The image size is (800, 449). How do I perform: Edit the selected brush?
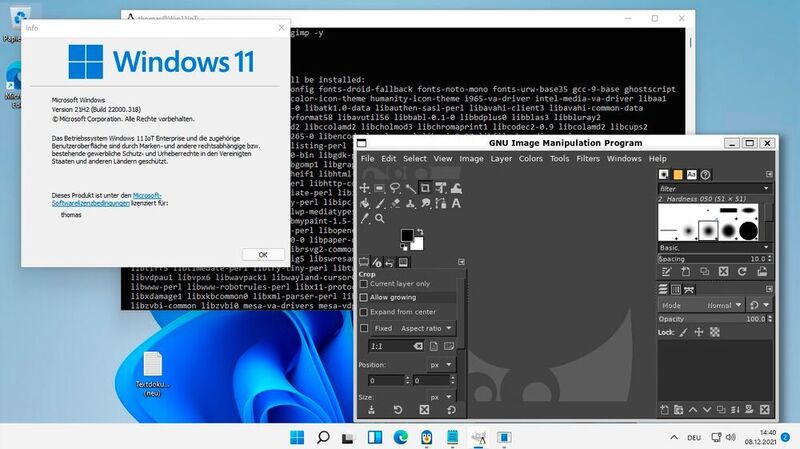point(666,272)
